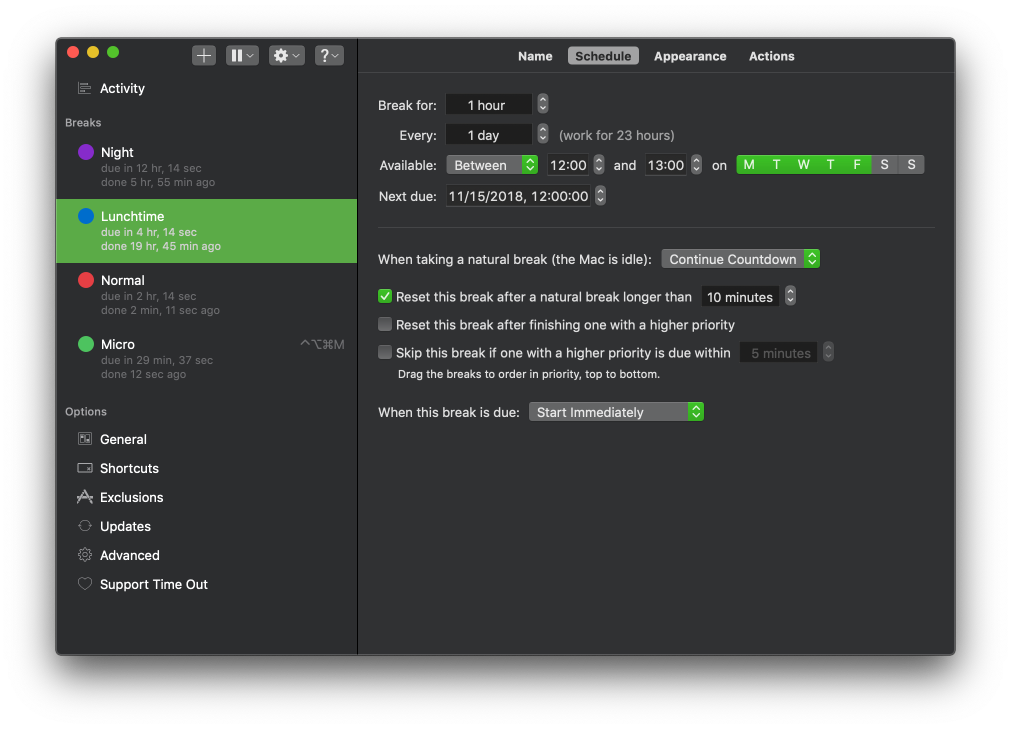Enable reset after higher priority break checkbox
This screenshot has width=1011, height=729.
385,324
